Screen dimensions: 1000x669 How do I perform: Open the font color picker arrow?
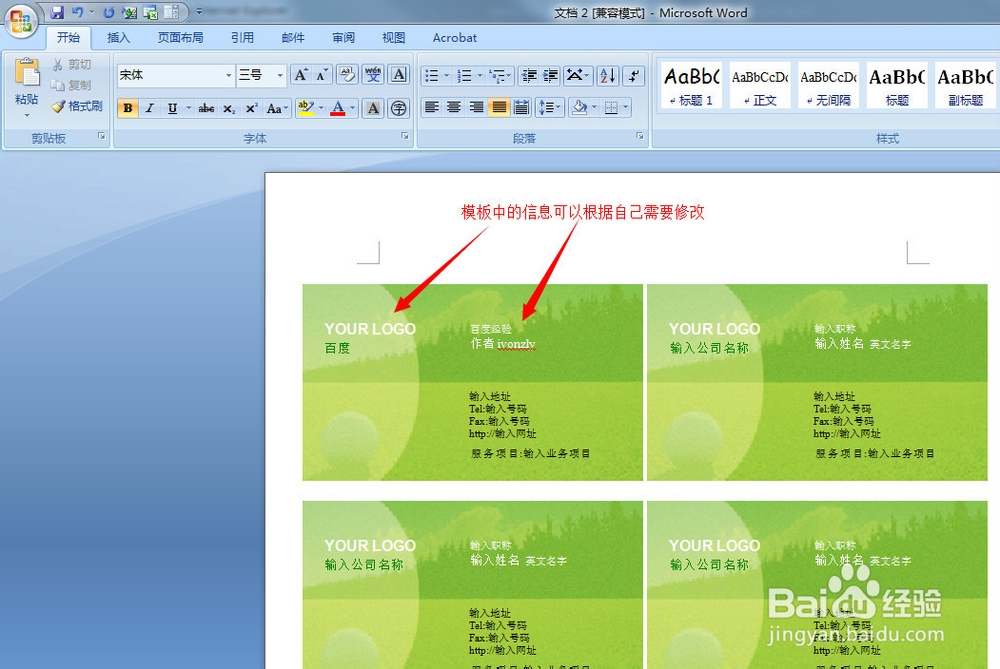[x=353, y=107]
